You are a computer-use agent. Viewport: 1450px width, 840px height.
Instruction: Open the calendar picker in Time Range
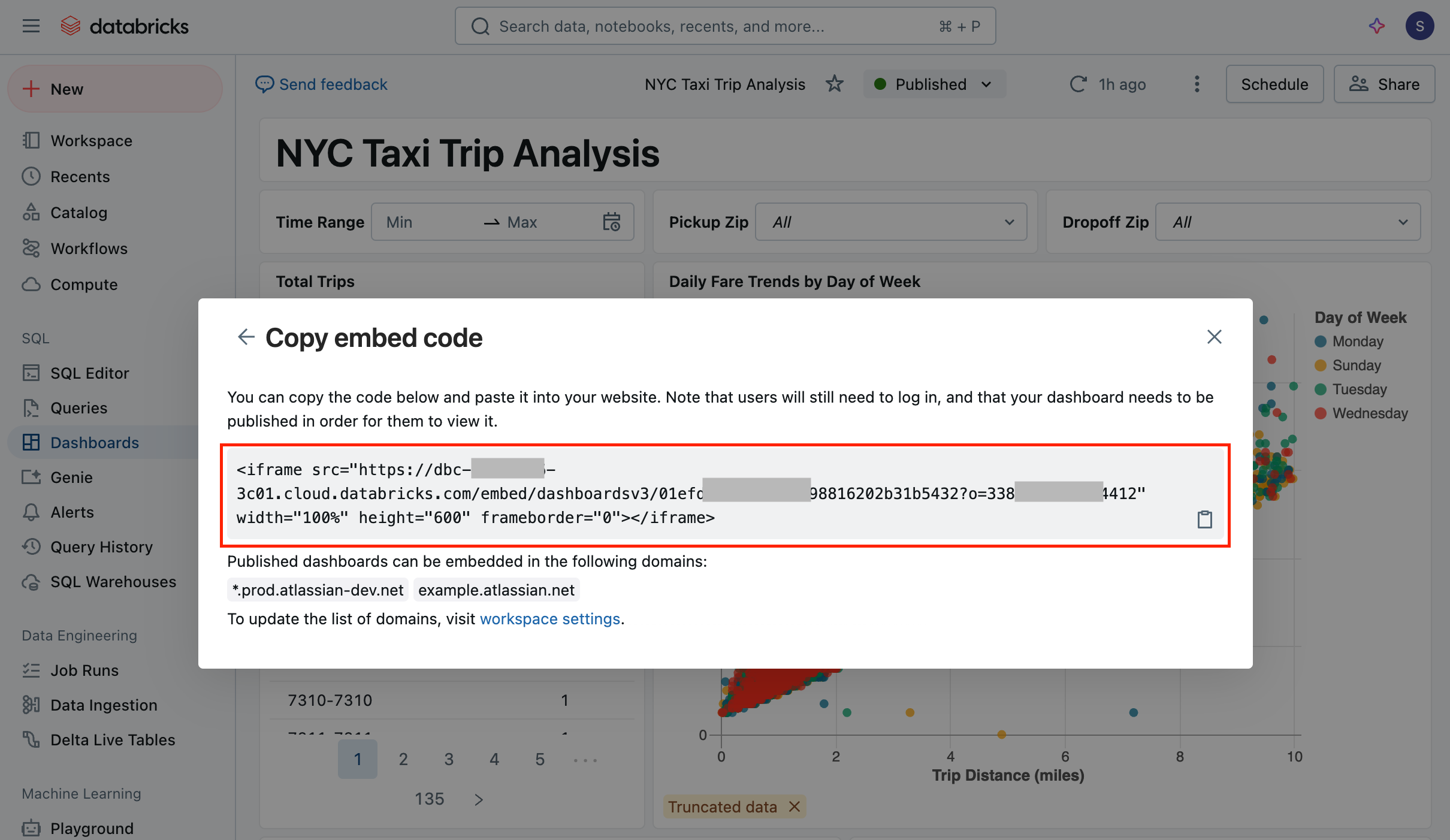pyautogui.click(x=611, y=222)
